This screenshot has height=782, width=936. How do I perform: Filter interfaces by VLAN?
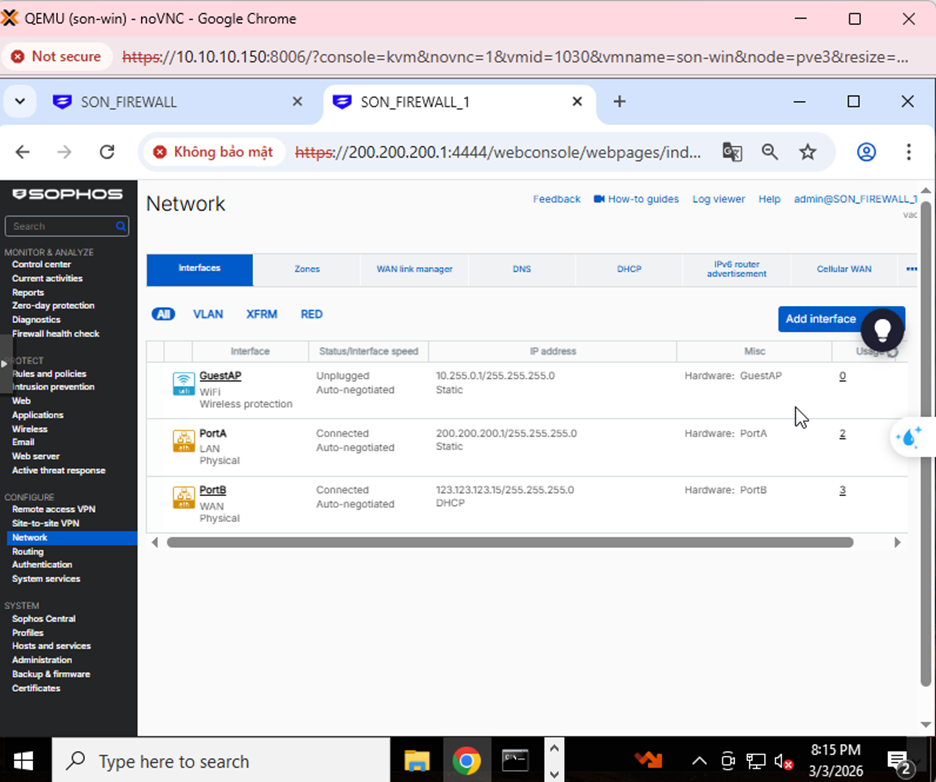pyautogui.click(x=208, y=314)
